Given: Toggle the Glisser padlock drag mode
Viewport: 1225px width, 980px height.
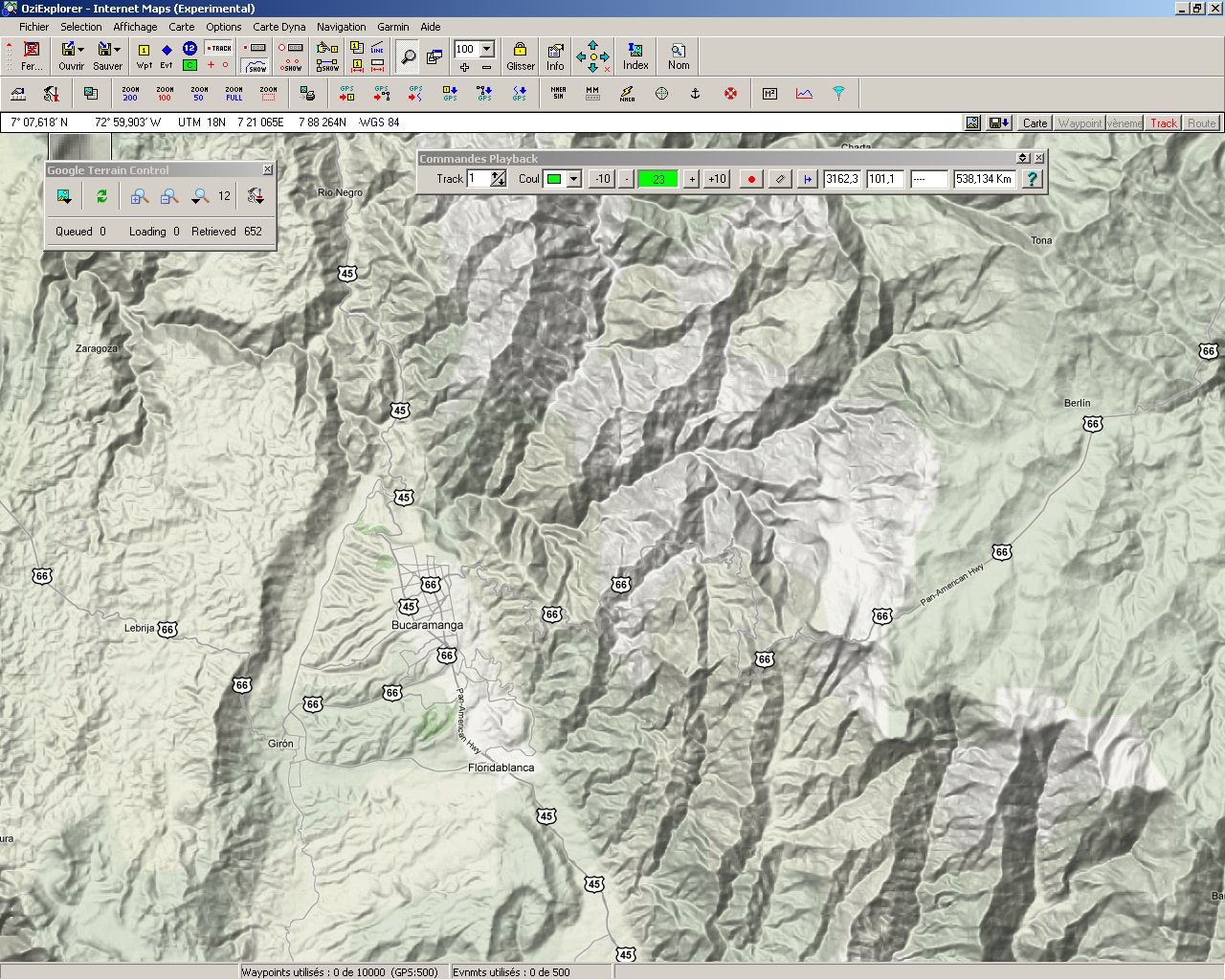Looking at the screenshot, I should [x=521, y=56].
